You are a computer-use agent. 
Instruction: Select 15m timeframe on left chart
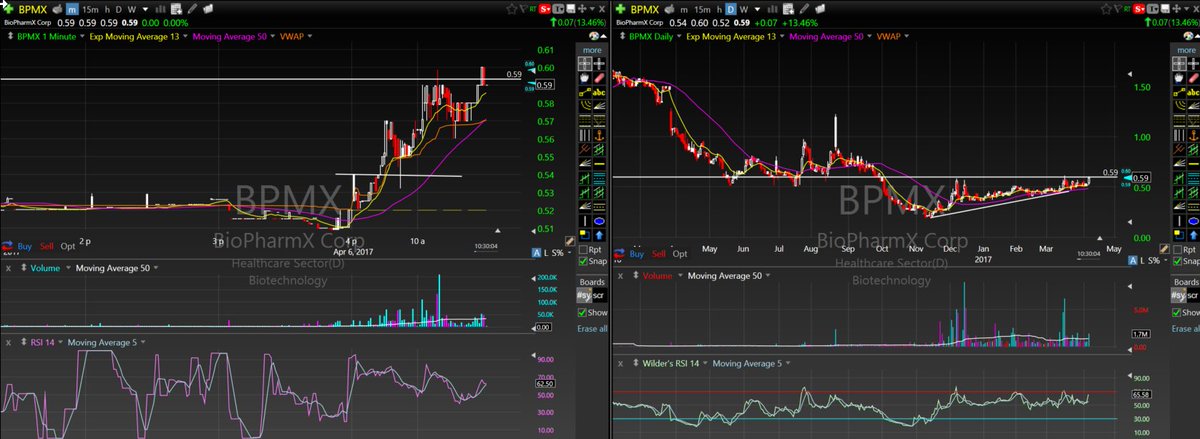tap(90, 9)
